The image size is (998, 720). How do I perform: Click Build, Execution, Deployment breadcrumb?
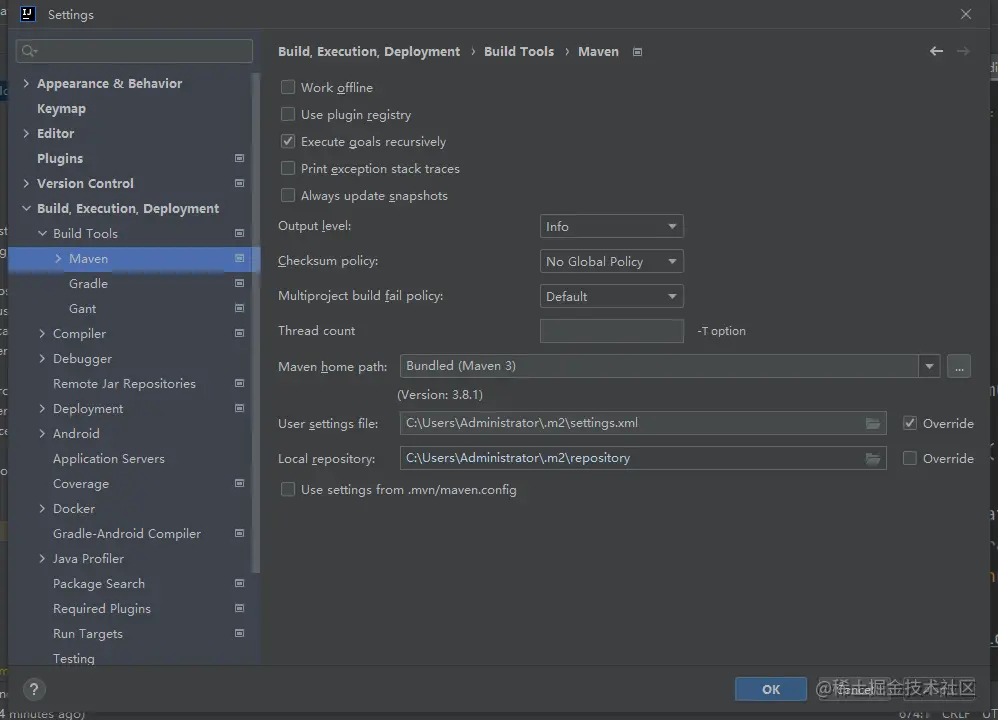[369, 52]
